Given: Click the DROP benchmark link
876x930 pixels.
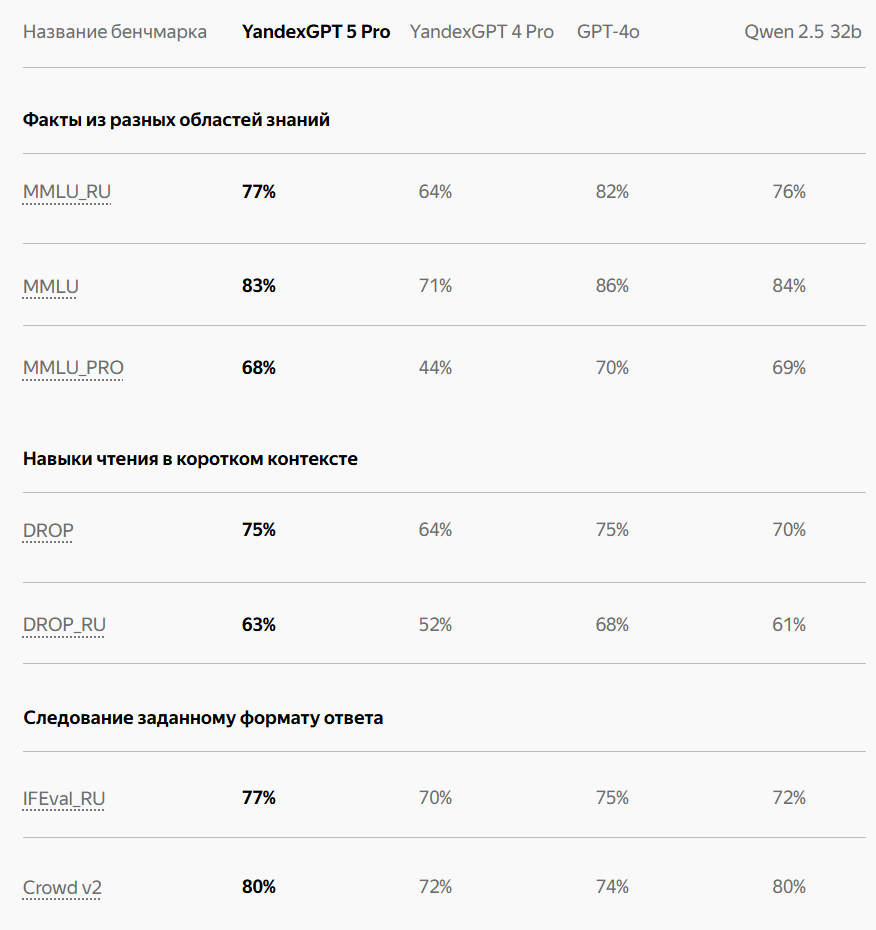Looking at the screenshot, I should pos(48,530).
